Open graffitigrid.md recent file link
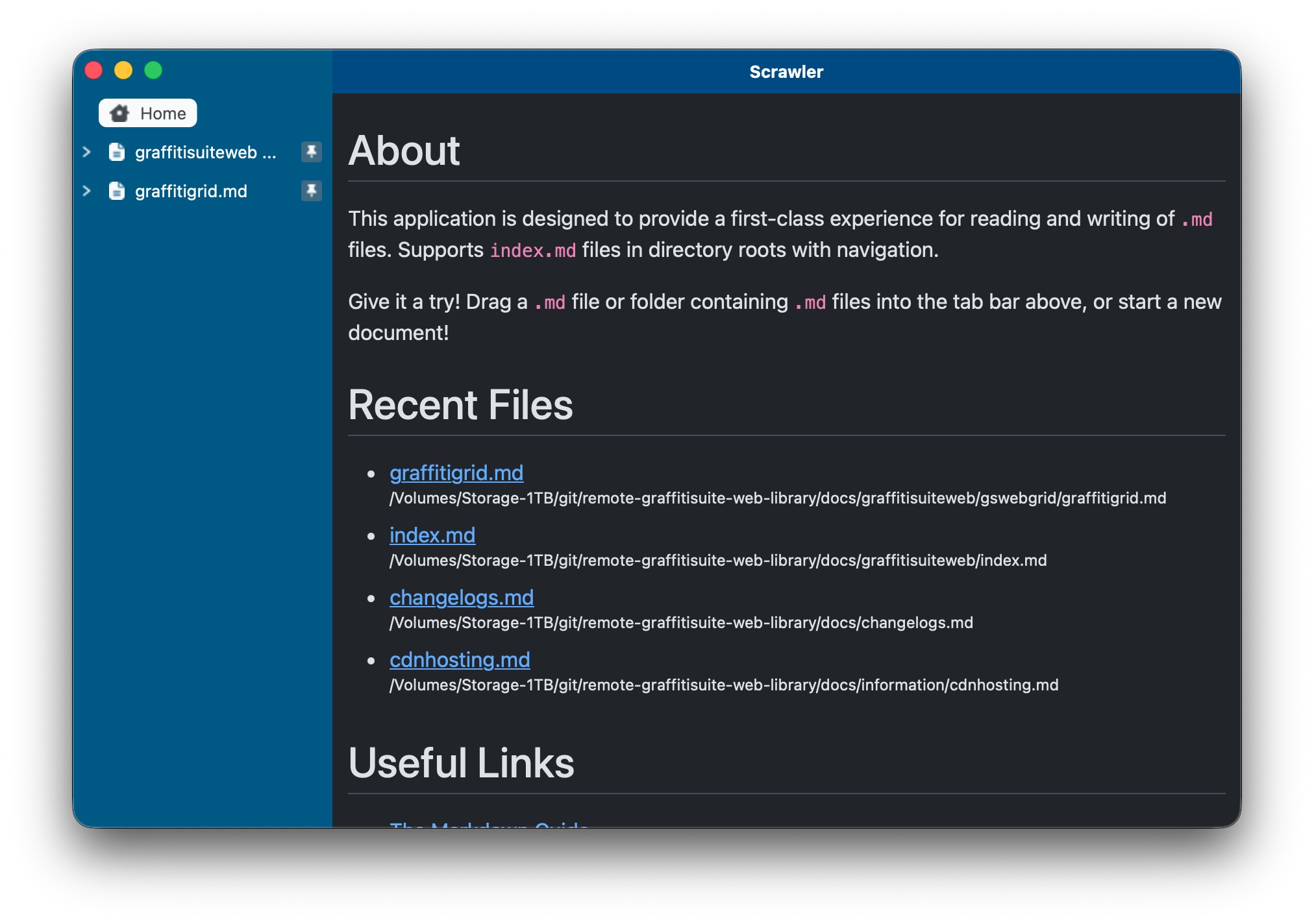This screenshot has width=1314, height=924. tap(456, 473)
